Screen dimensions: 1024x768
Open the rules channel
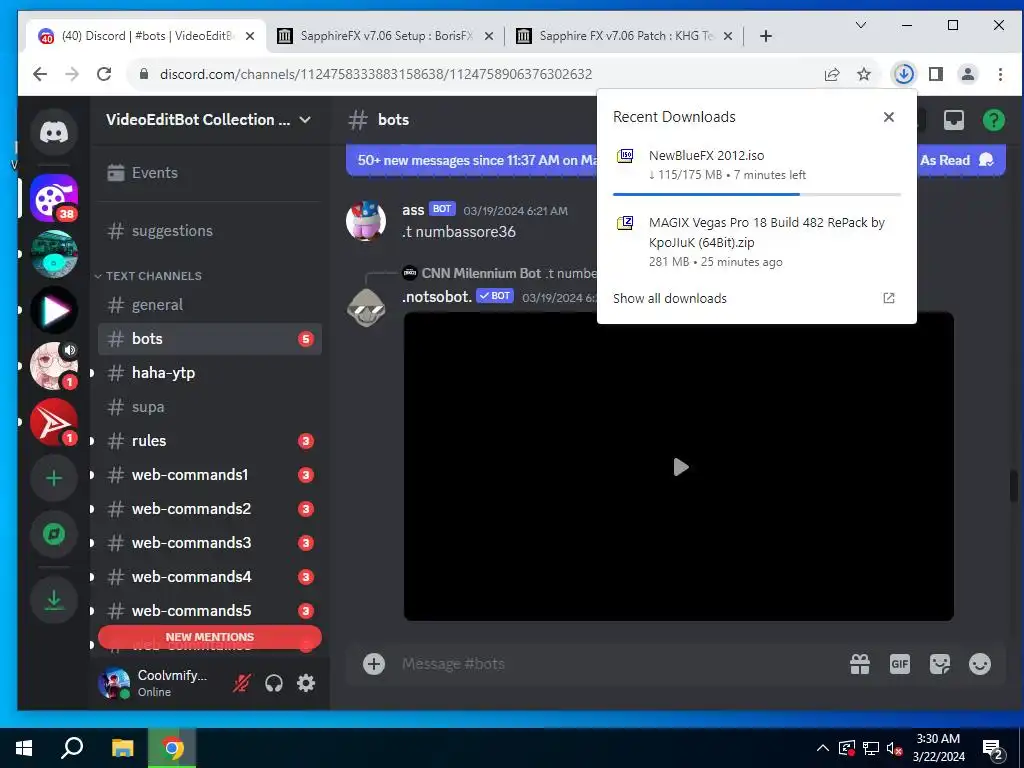click(209, 441)
